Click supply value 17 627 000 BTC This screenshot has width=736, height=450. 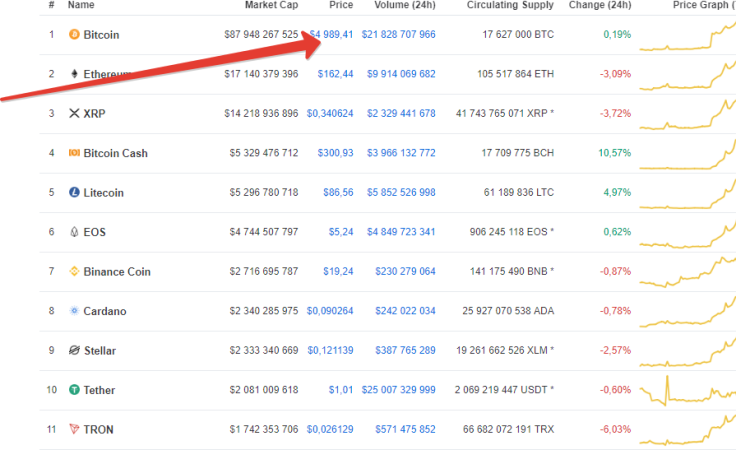(x=518, y=34)
